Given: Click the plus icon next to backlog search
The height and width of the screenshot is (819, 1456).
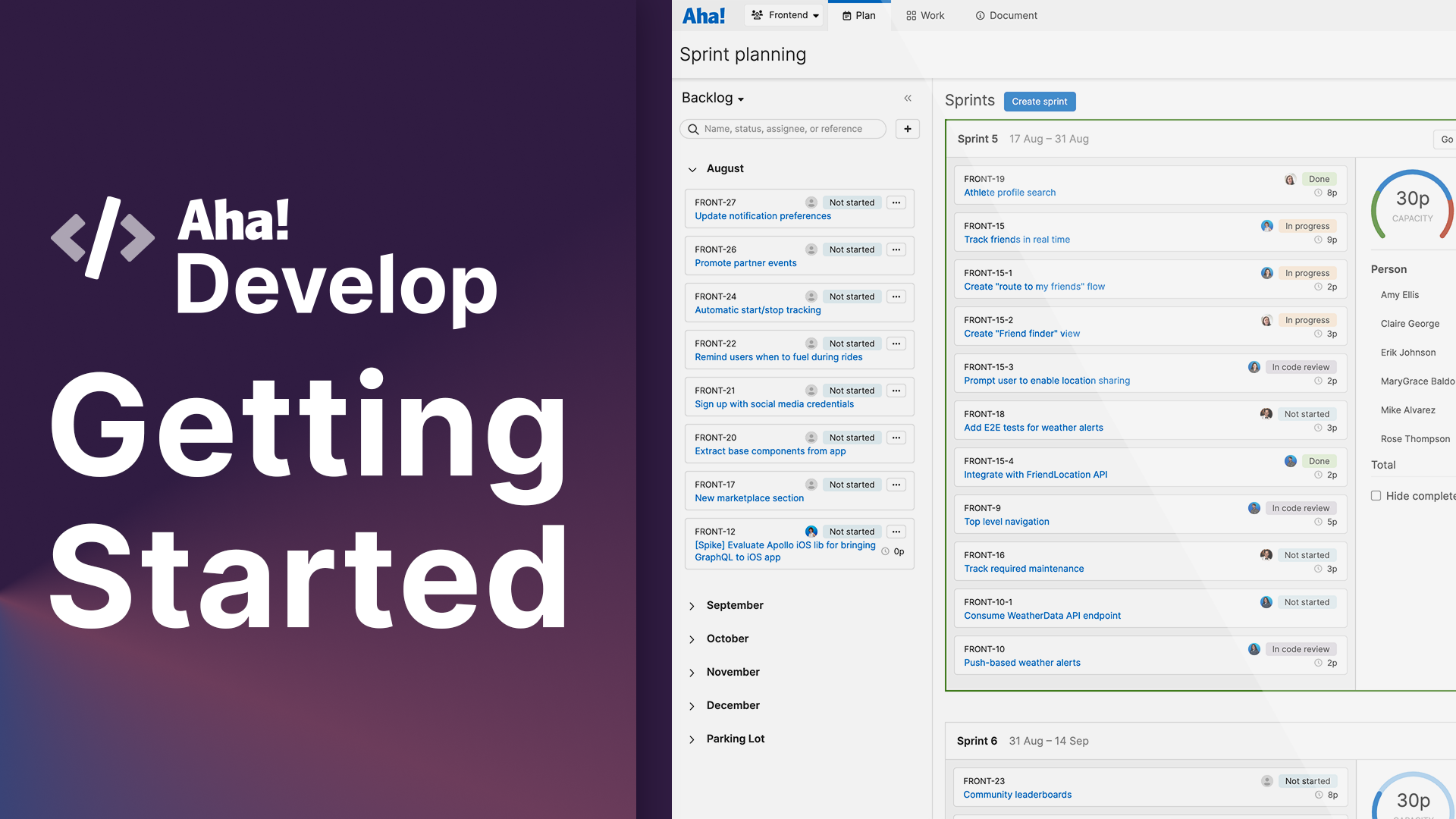Looking at the screenshot, I should pyautogui.click(x=907, y=128).
